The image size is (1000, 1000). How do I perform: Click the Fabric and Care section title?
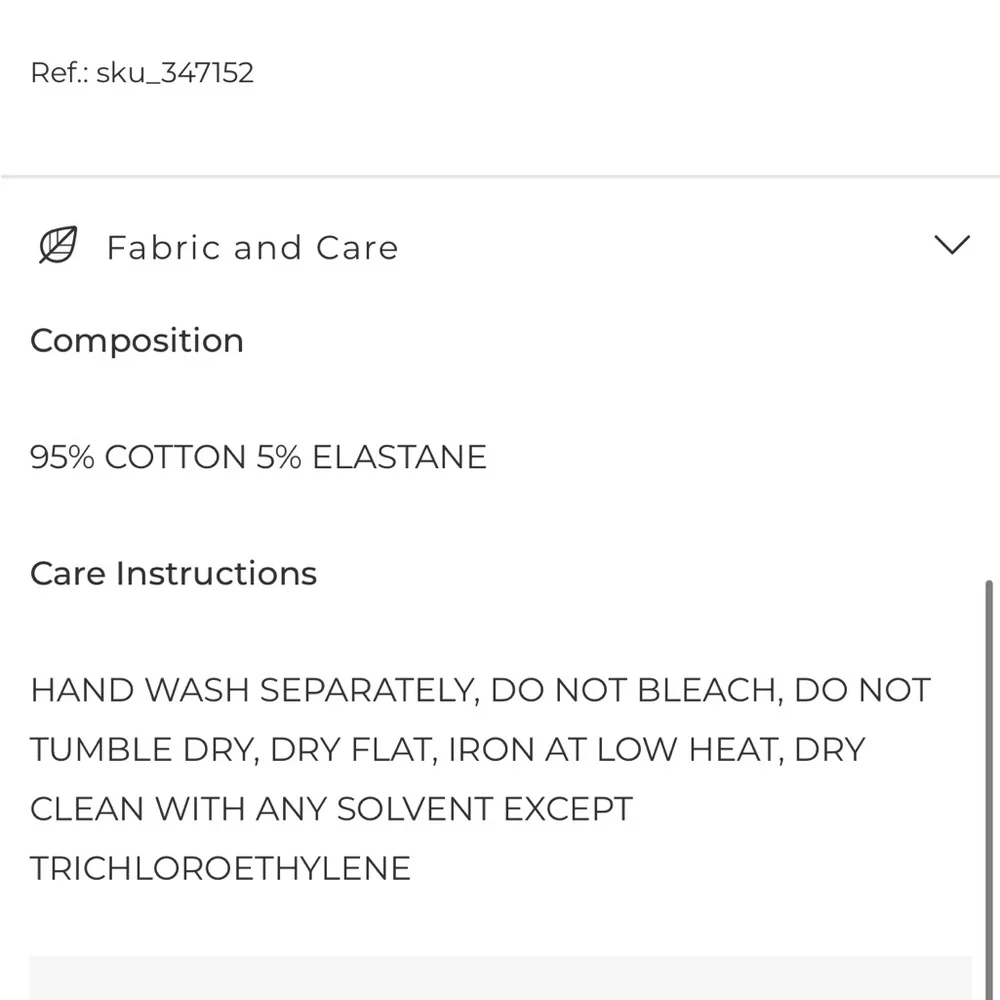[252, 247]
